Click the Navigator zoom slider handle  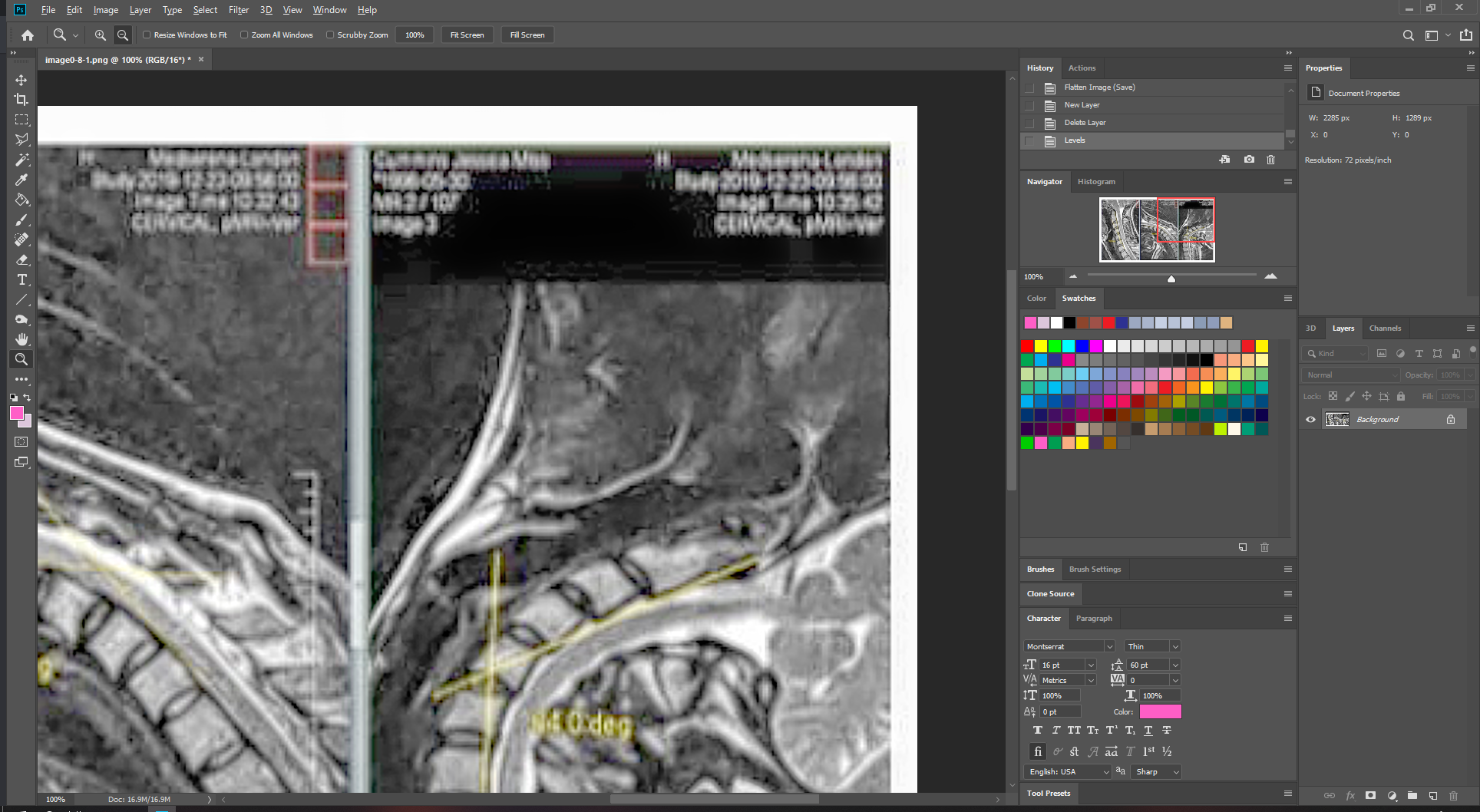1171,278
